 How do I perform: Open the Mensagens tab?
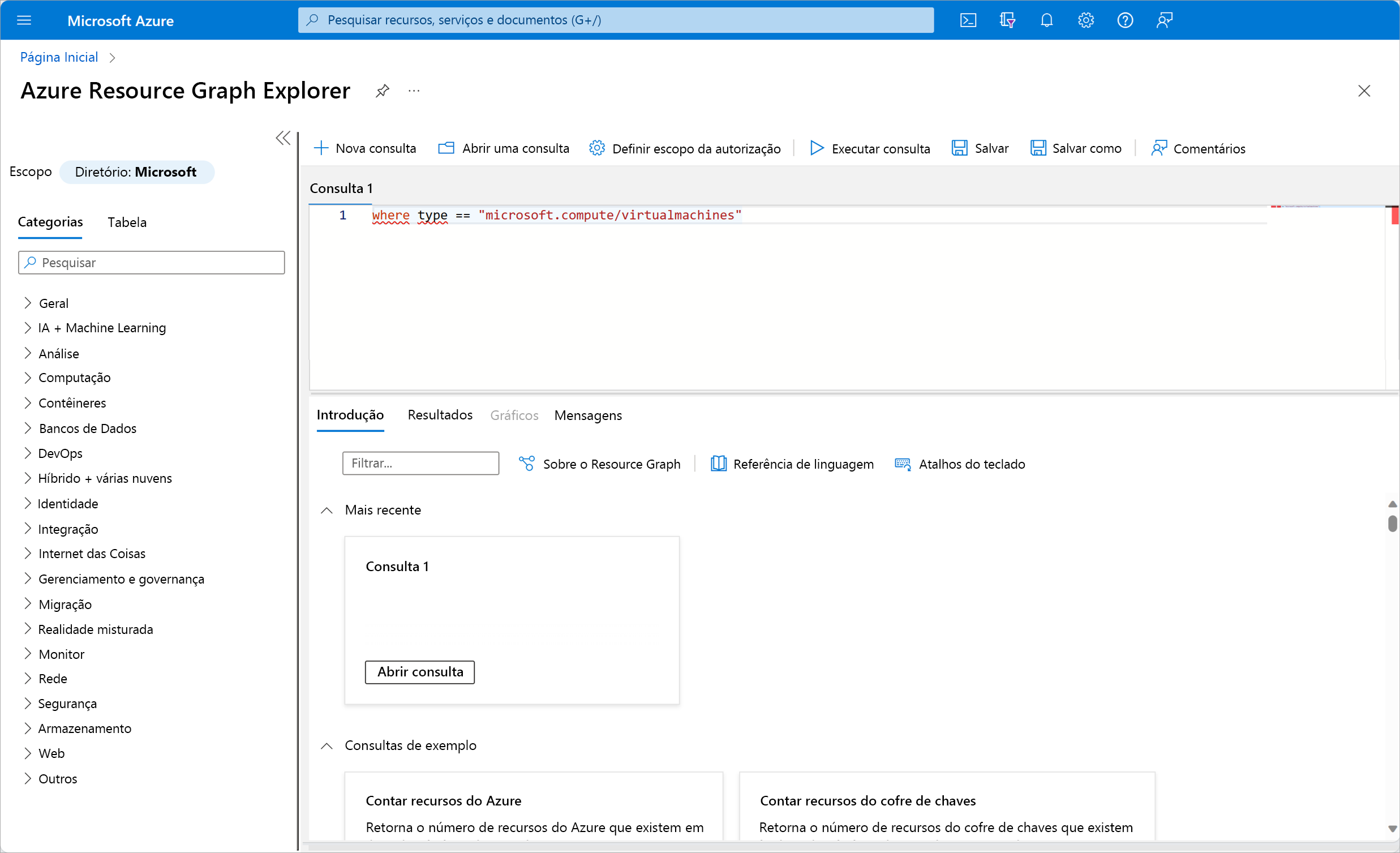point(587,415)
